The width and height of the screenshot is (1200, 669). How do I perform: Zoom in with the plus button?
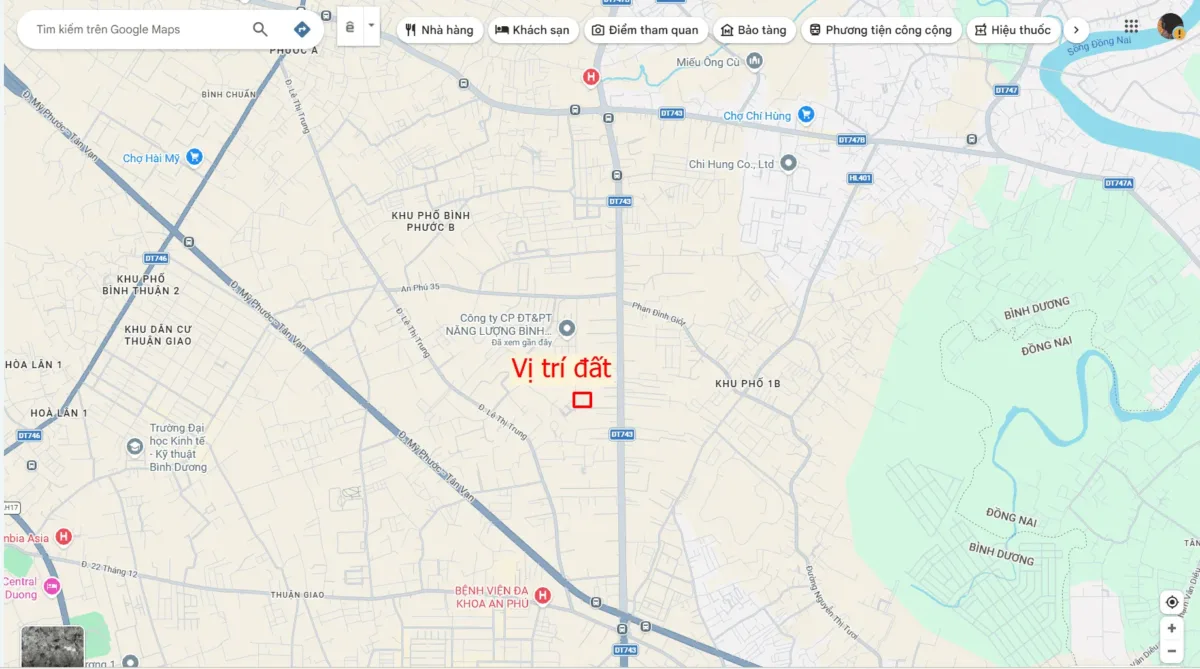coord(1171,628)
